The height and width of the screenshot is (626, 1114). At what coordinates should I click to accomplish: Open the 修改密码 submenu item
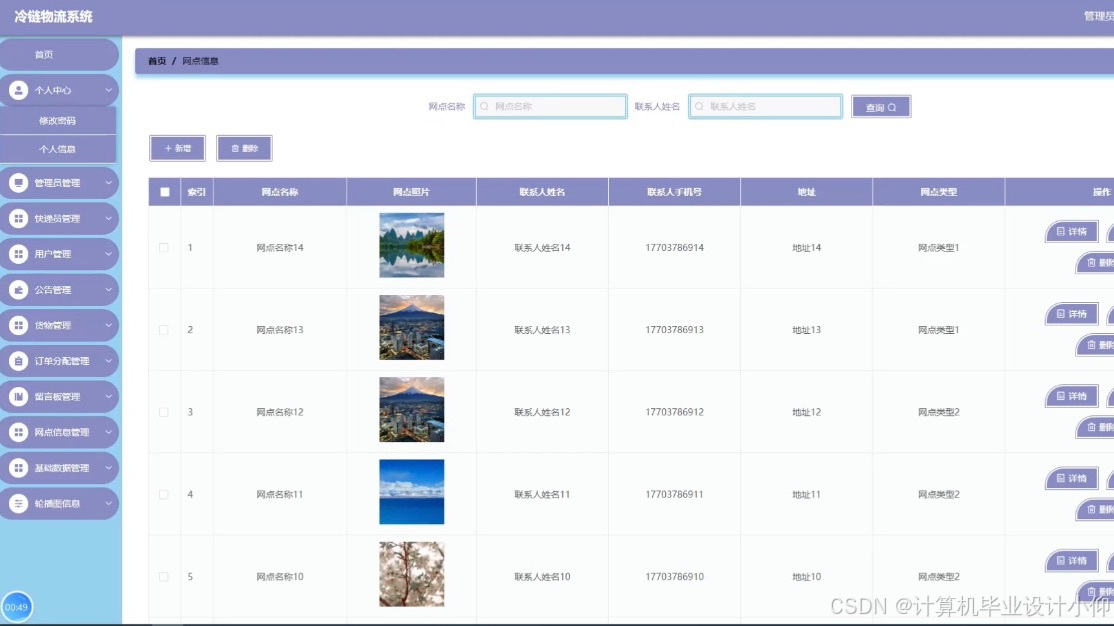tap(58, 121)
